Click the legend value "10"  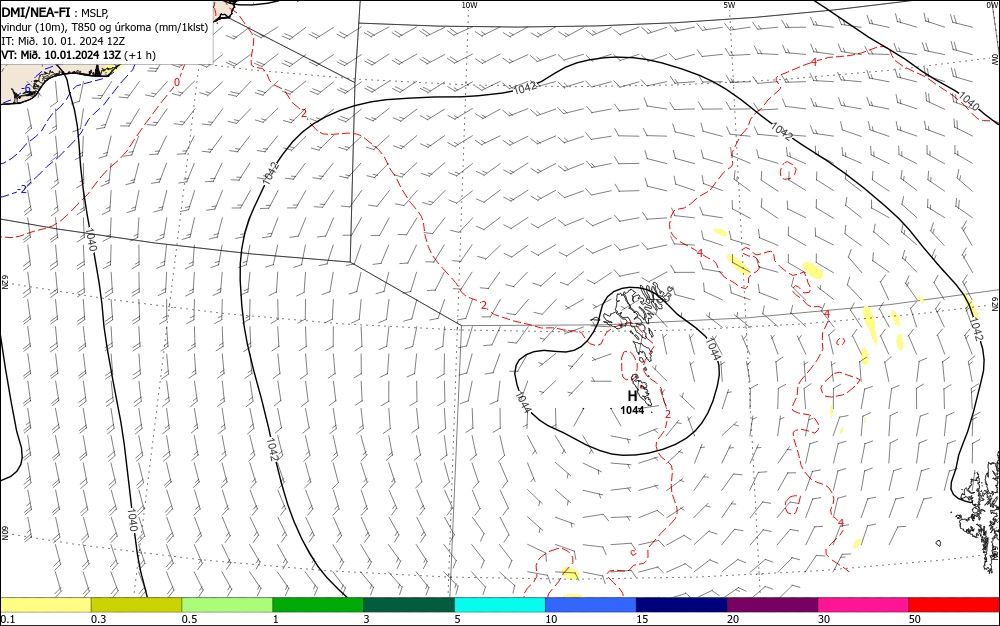551,619
